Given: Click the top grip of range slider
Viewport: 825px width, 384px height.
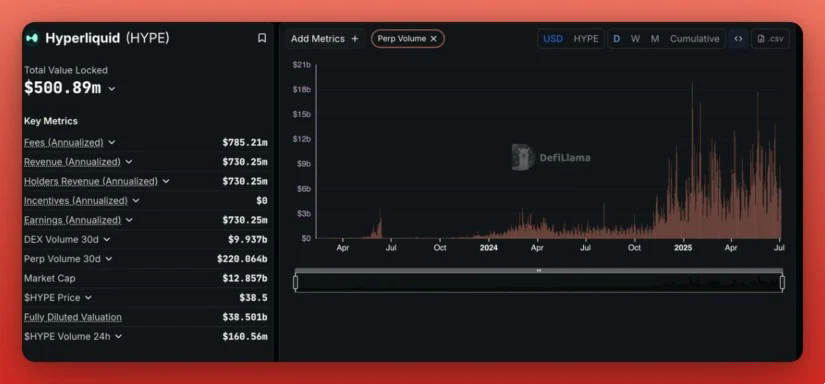Looking at the screenshot, I should coord(539,270).
